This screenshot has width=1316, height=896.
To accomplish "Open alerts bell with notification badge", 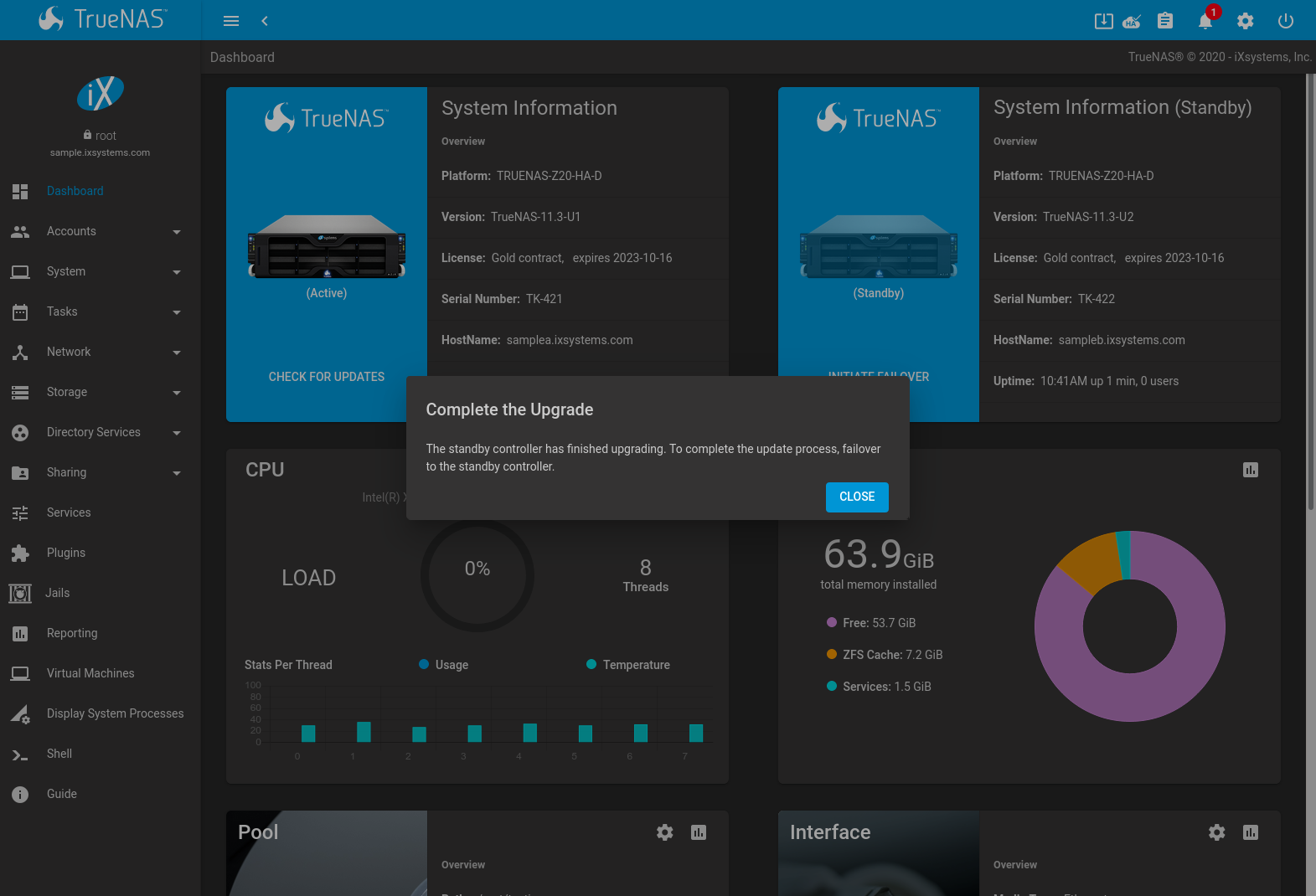I will click(1205, 20).
